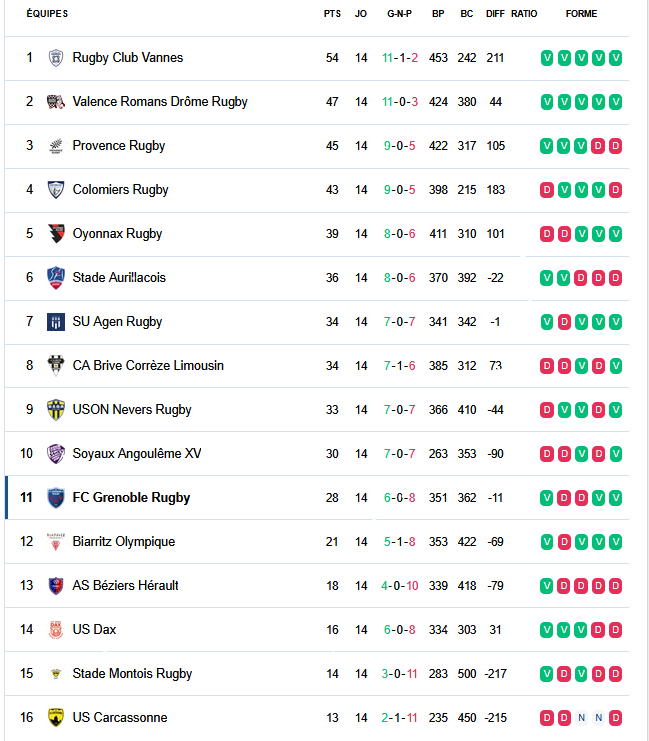Click the SU Agen Rugby logo

pyautogui.click(x=56, y=322)
